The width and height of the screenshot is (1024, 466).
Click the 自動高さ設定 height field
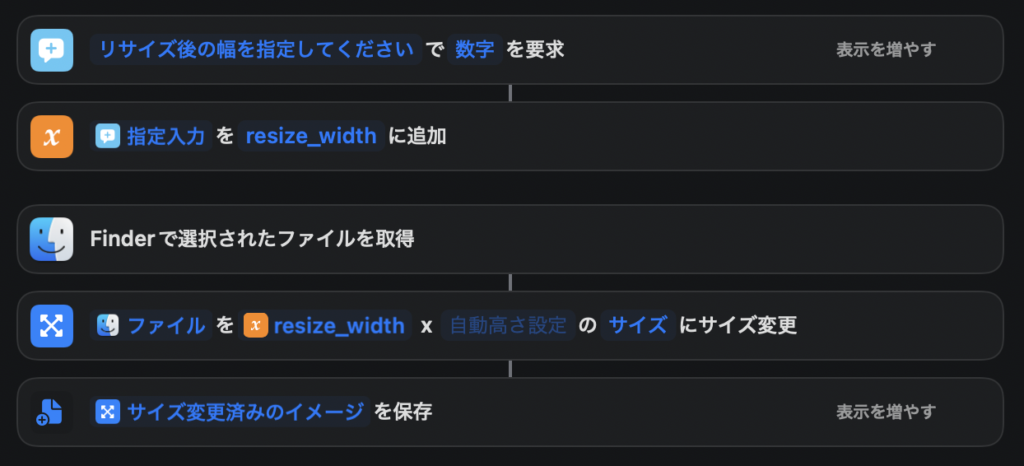508,325
